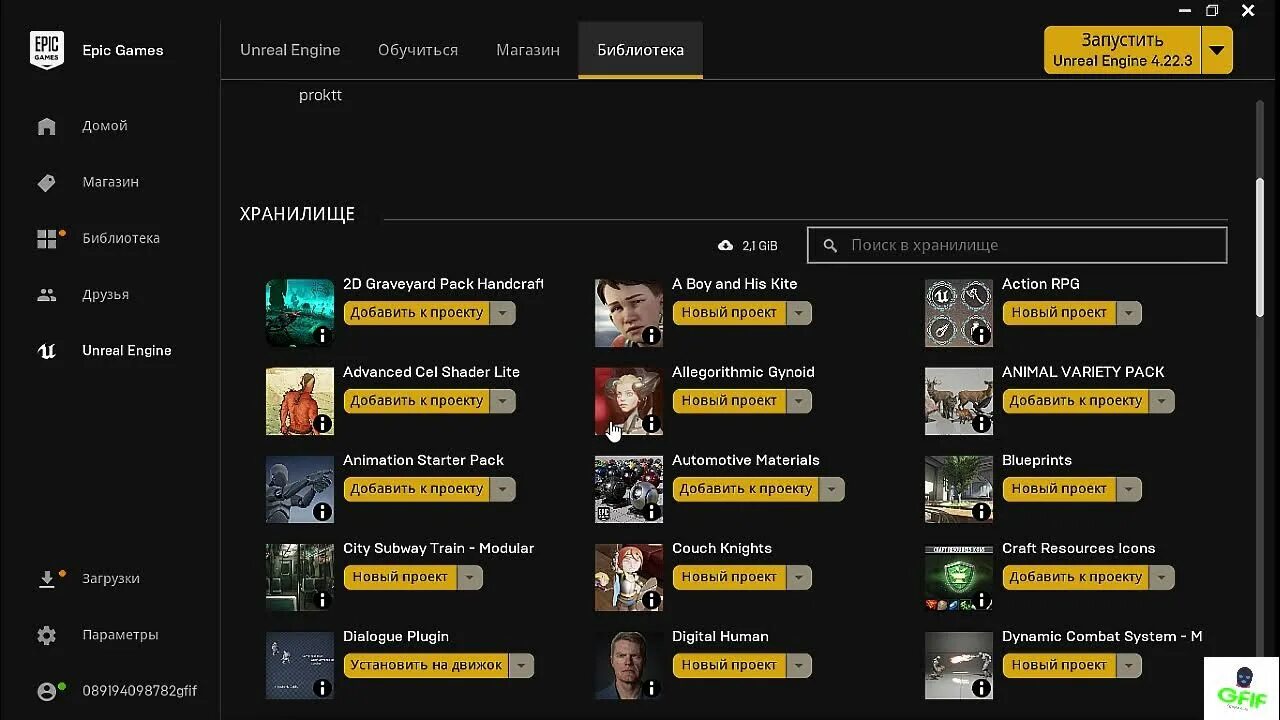Install Dialogue Plugin to engine

tap(426, 665)
